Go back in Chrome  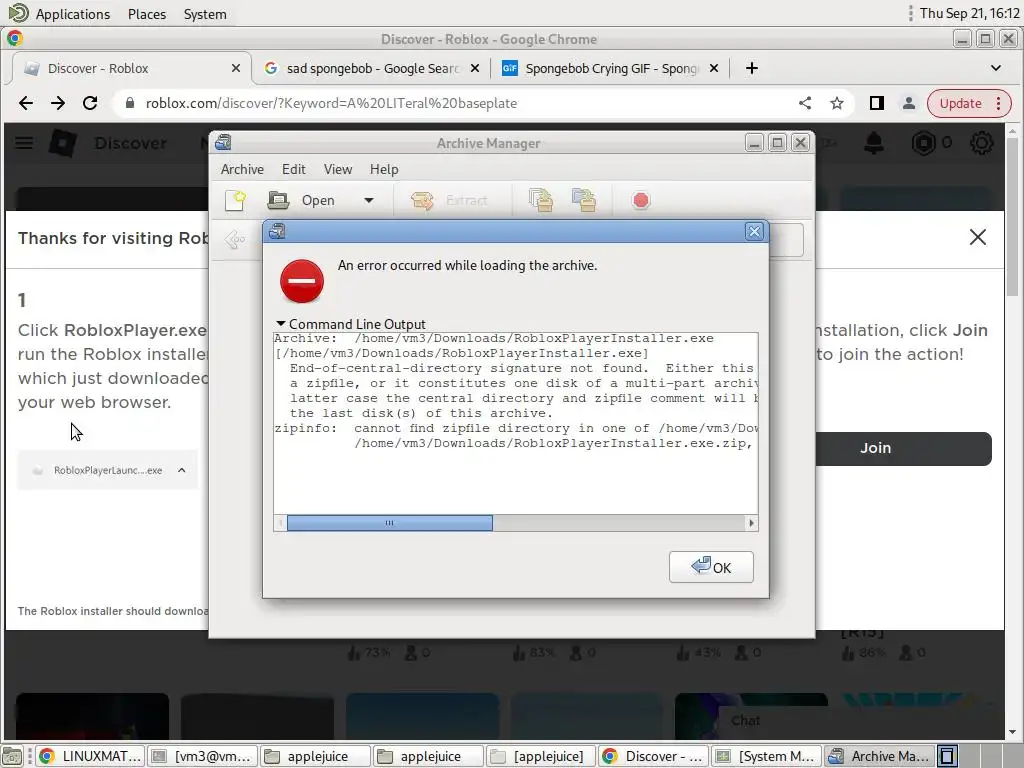26,103
